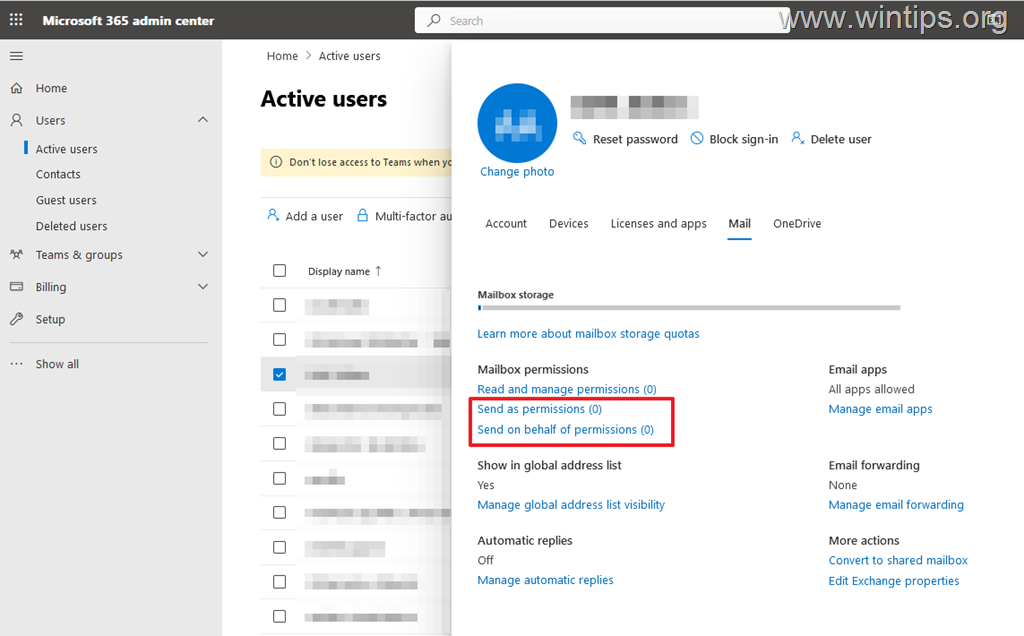Check the fourth user row checkbox

click(x=280, y=409)
